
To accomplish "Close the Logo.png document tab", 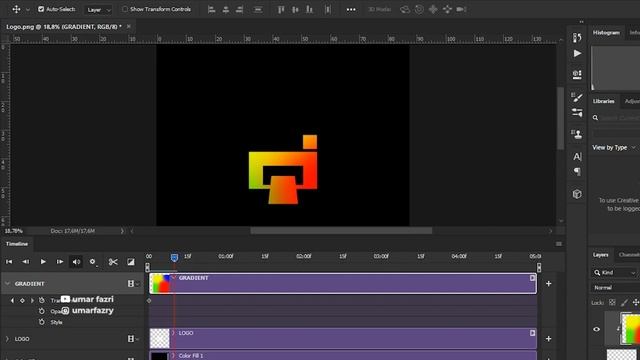I will click(x=129, y=27).
